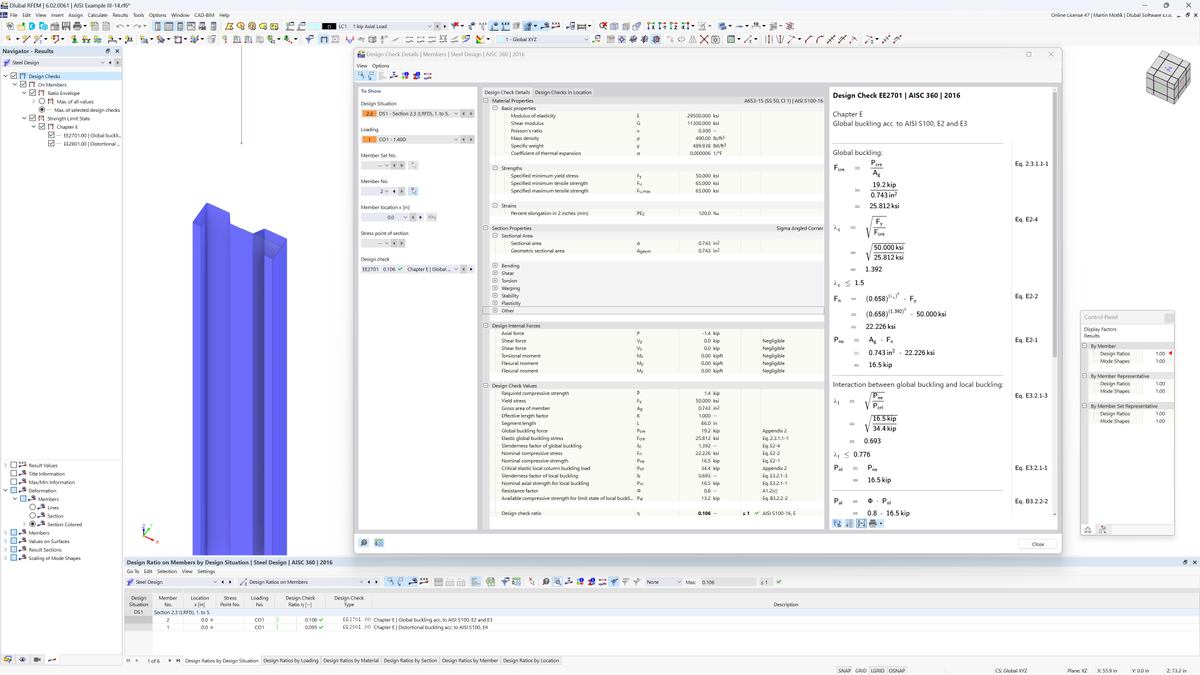
Task: Click first icon below formula panel
Action: [837, 523]
